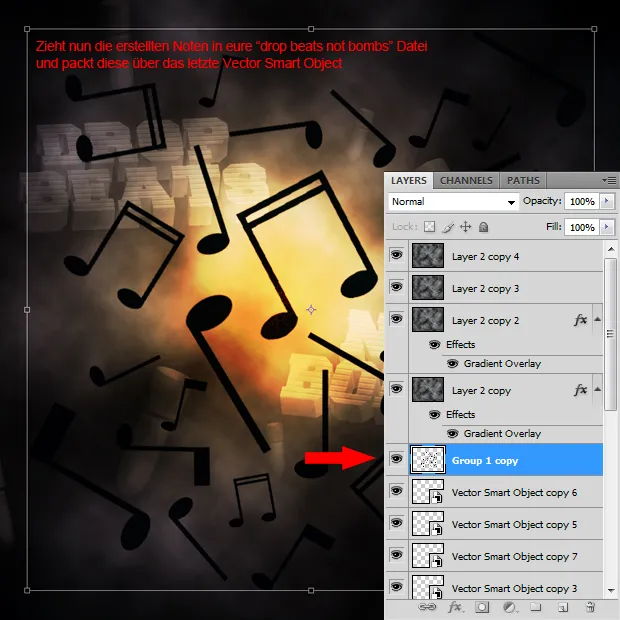Create a new group folder

(536, 607)
